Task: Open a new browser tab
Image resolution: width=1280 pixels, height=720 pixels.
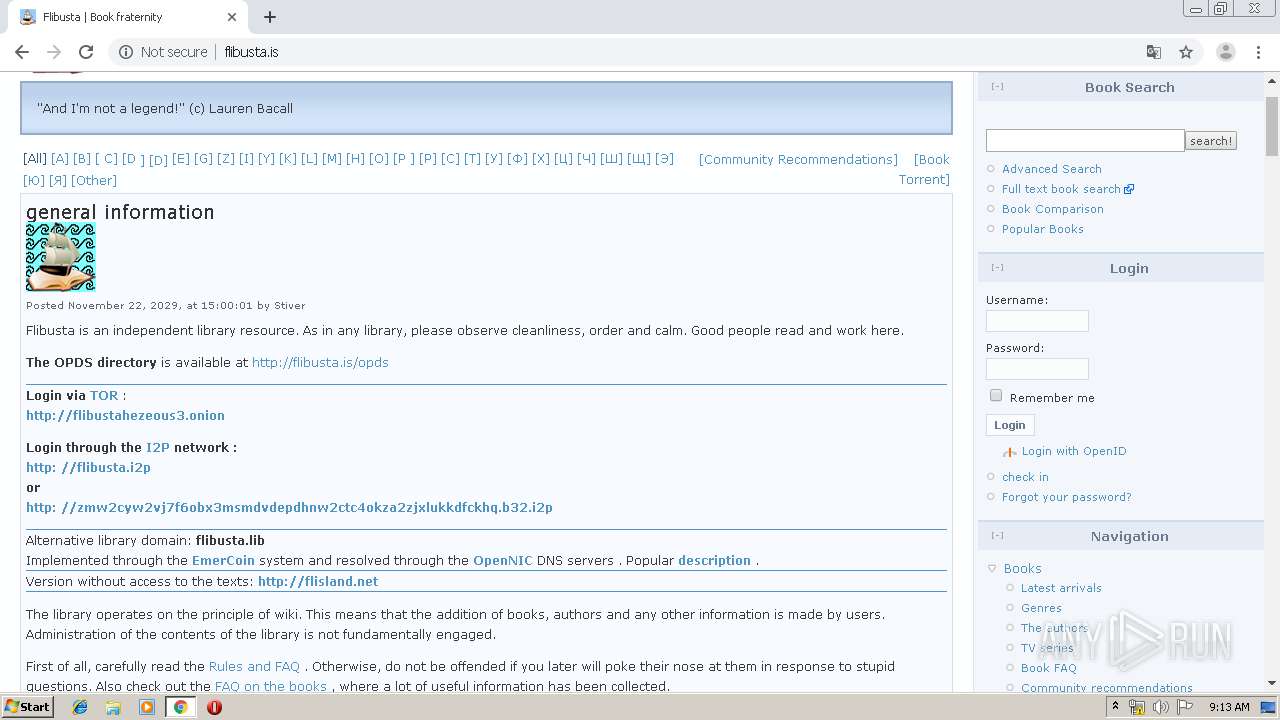Action: coord(270,17)
